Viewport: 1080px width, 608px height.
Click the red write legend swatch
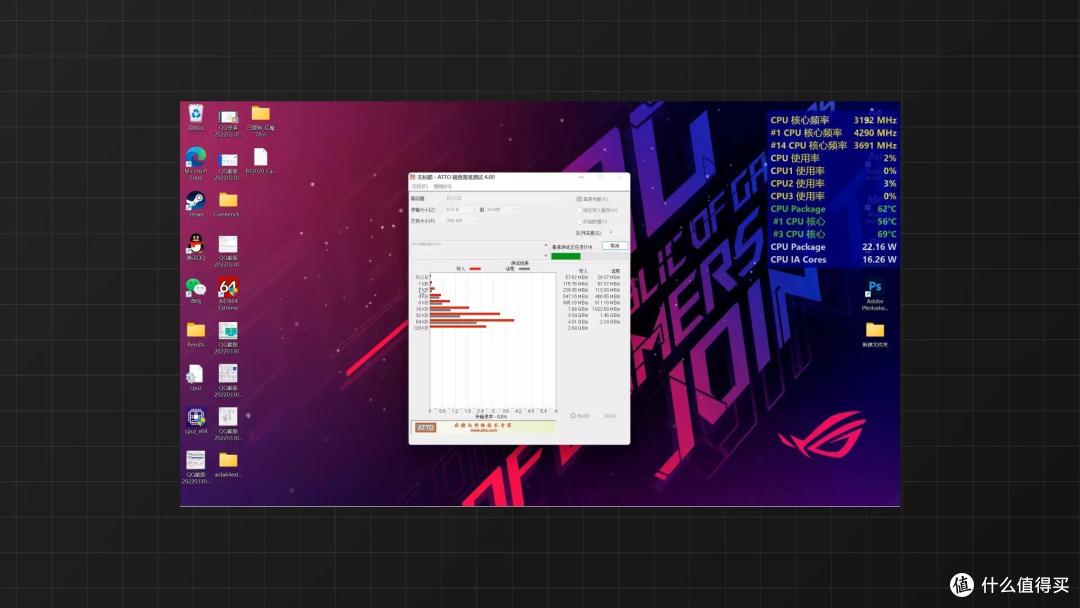coord(475,269)
